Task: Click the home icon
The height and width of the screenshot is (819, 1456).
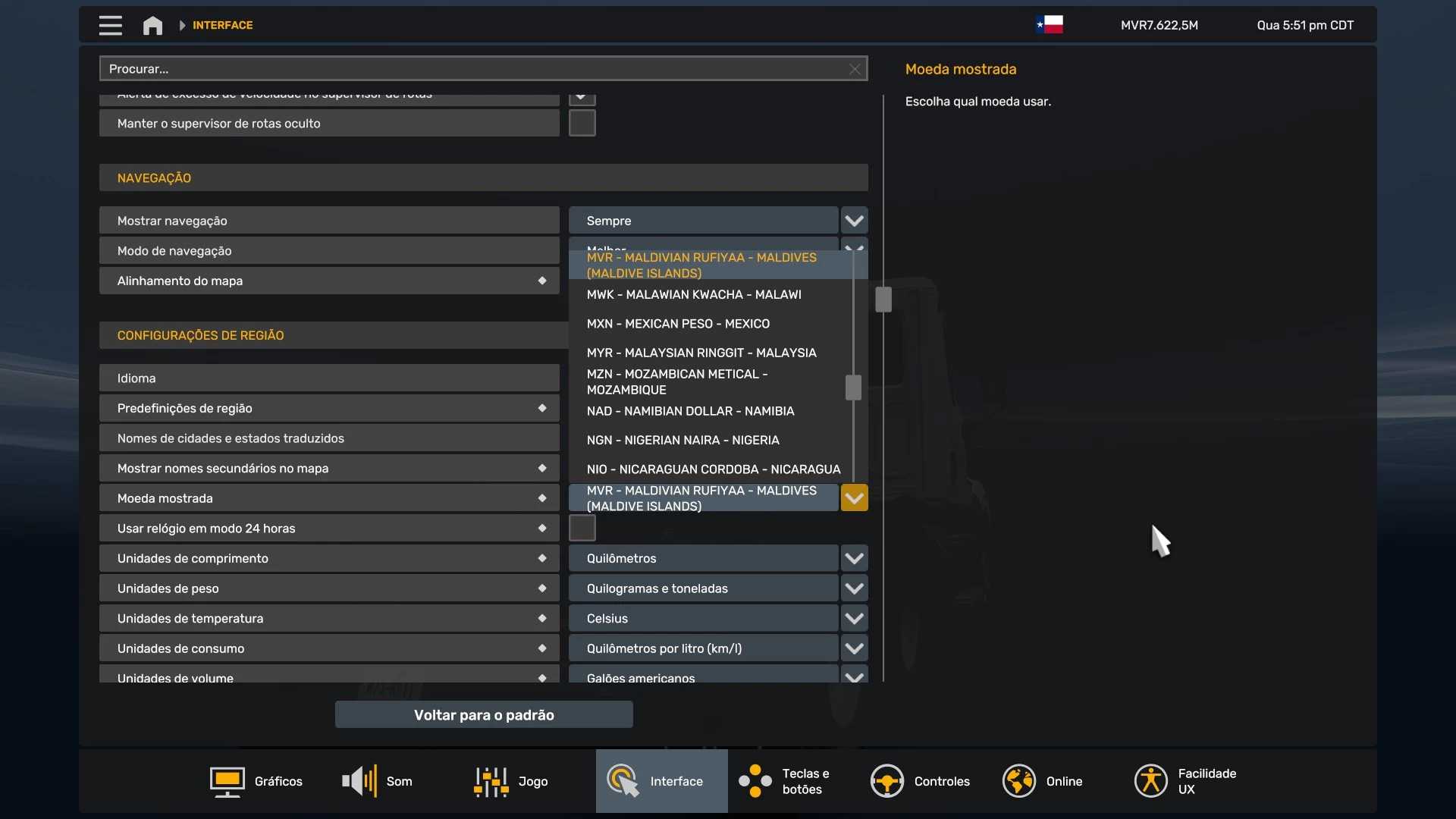Action: click(152, 25)
